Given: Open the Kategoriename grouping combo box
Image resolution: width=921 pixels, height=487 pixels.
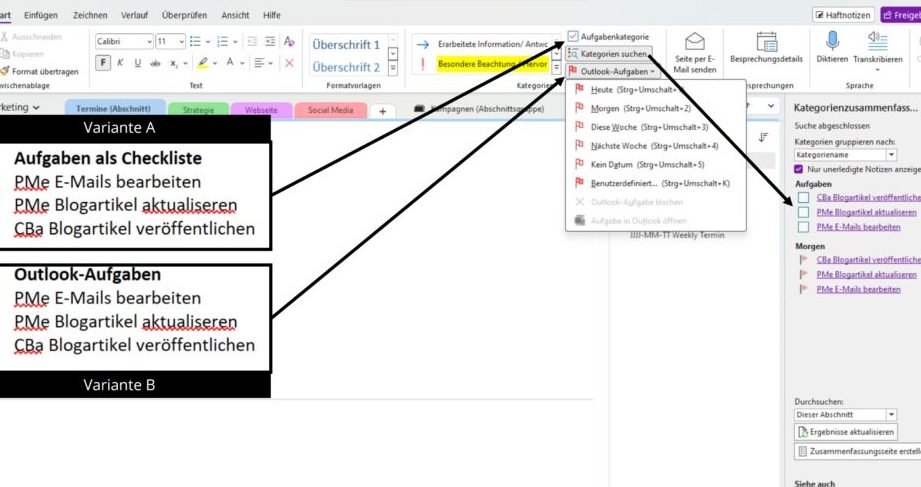Looking at the screenshot, I should click(845, 155).
